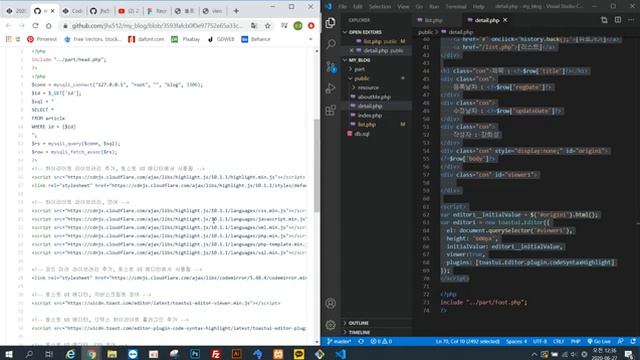
Task: Open the Terminal menu in VS Code
Action: pos(456,7)
